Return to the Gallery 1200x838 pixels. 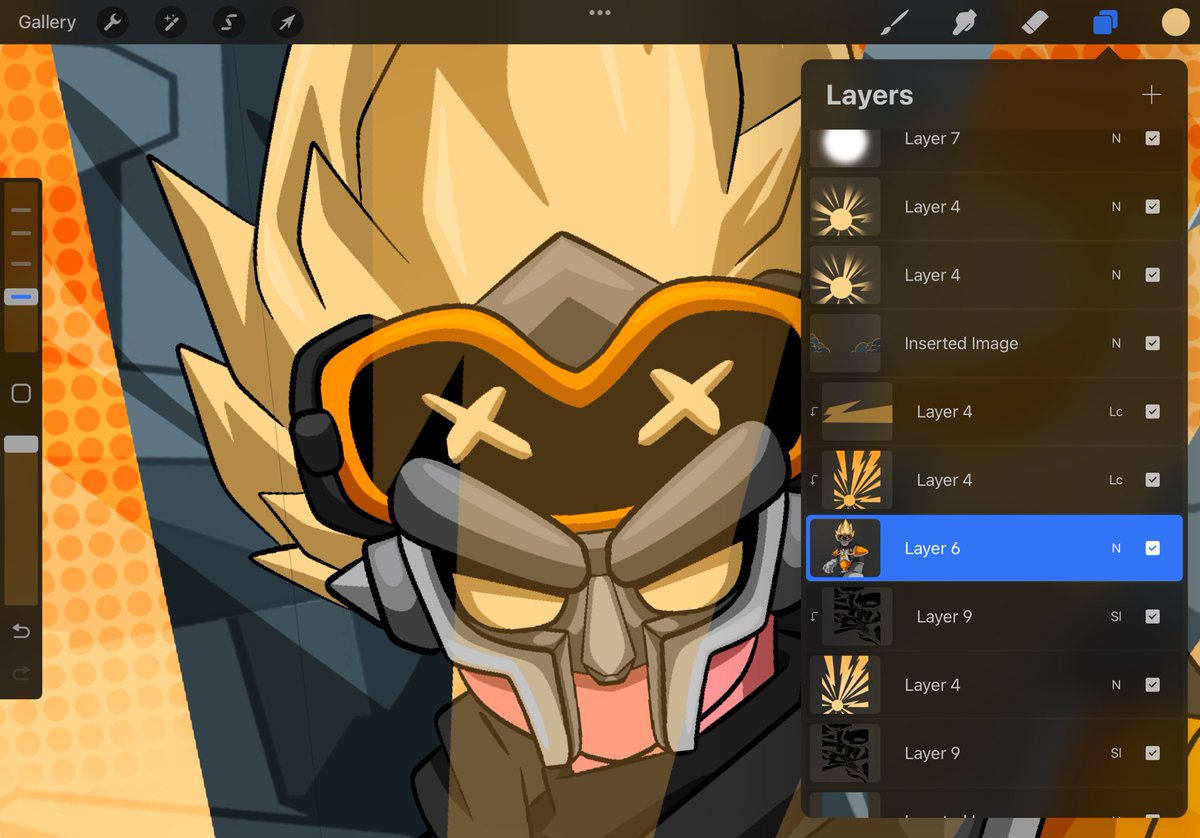[47, 22]
